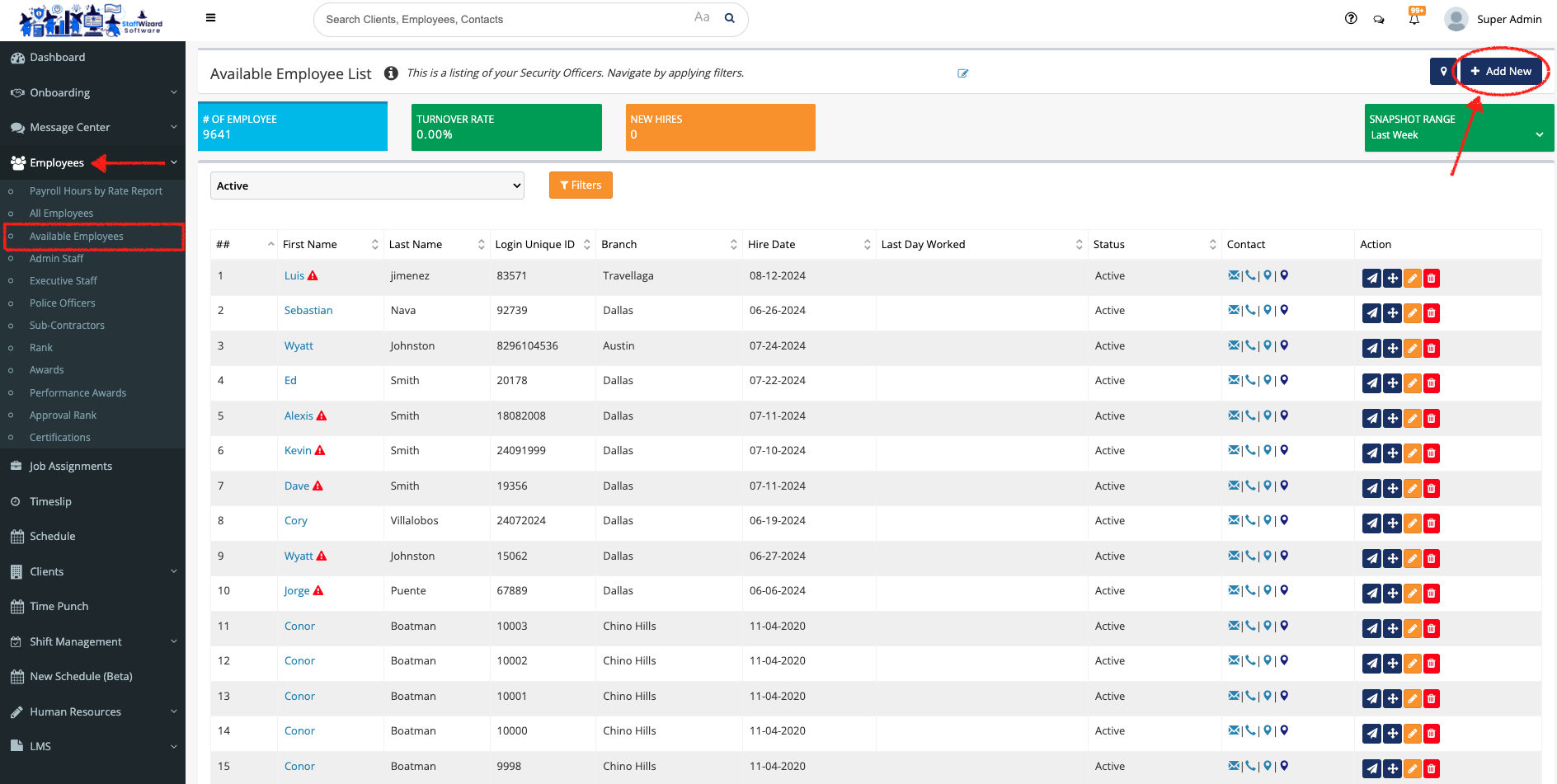Open the help question mark icon
Image resolution: width=1557 pixels, height=784 pixels.
tap(1351, 19)
